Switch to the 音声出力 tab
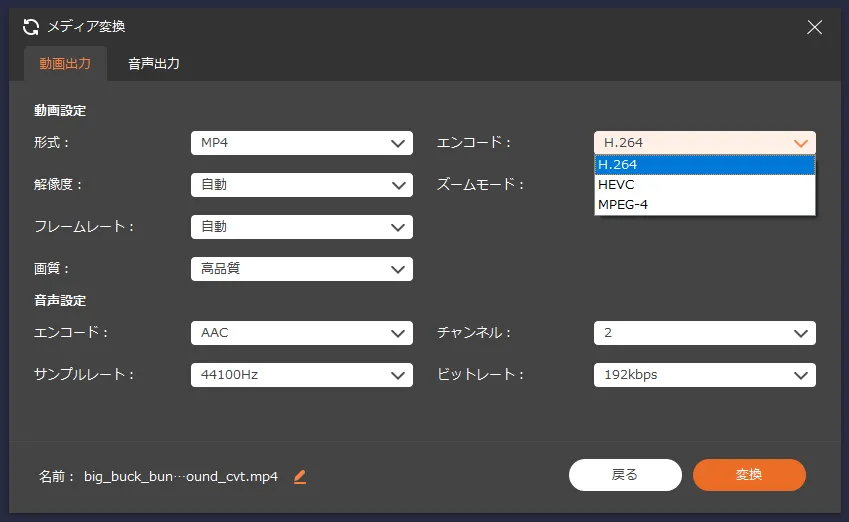This screenshot has height=522, width=849. point(153,64)
